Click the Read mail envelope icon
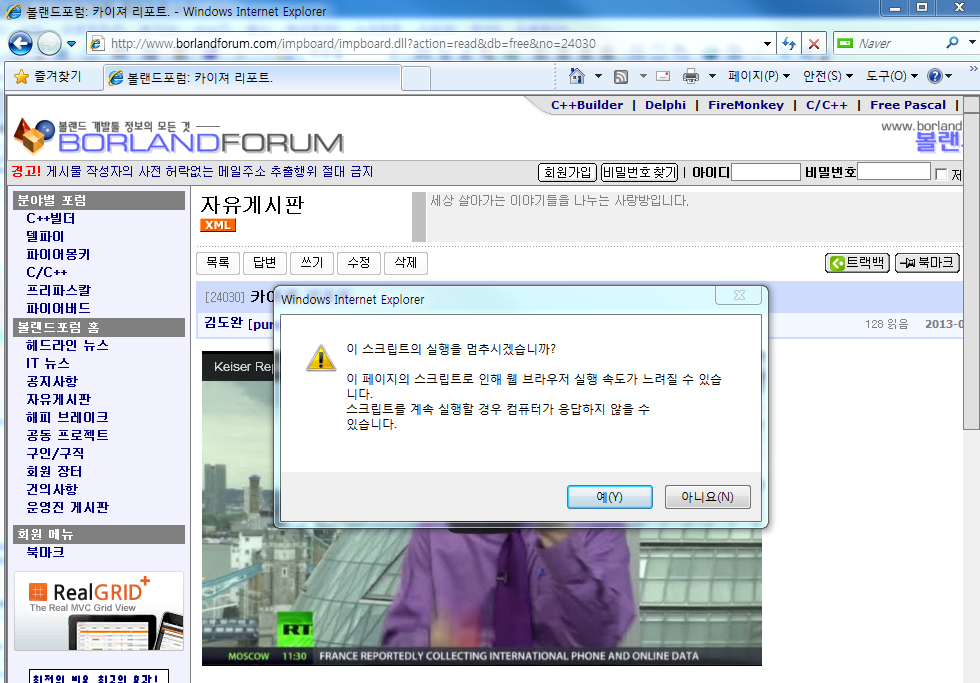The image size is (980, 683). 663,76
